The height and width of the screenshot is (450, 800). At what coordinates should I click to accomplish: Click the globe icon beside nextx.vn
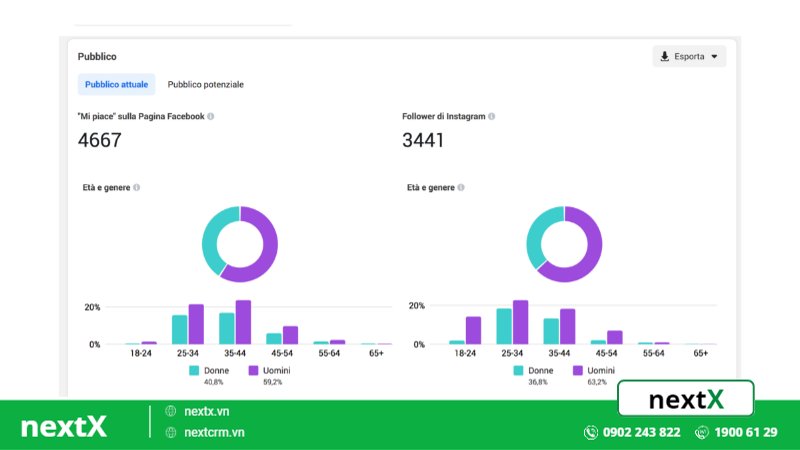point(171,410)
